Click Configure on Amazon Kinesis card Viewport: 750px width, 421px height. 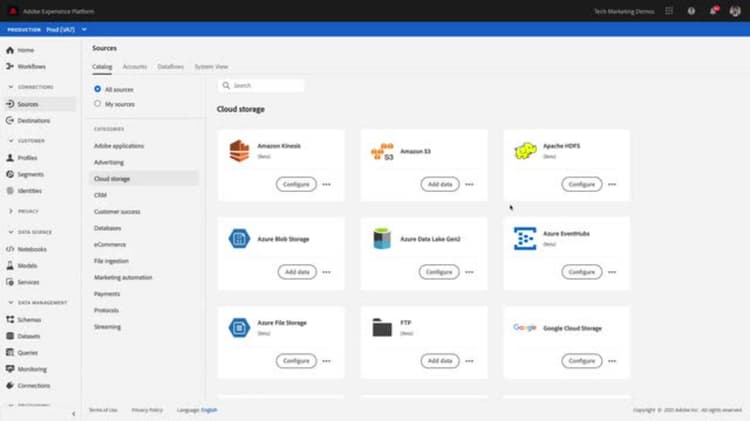pos(296,184)
